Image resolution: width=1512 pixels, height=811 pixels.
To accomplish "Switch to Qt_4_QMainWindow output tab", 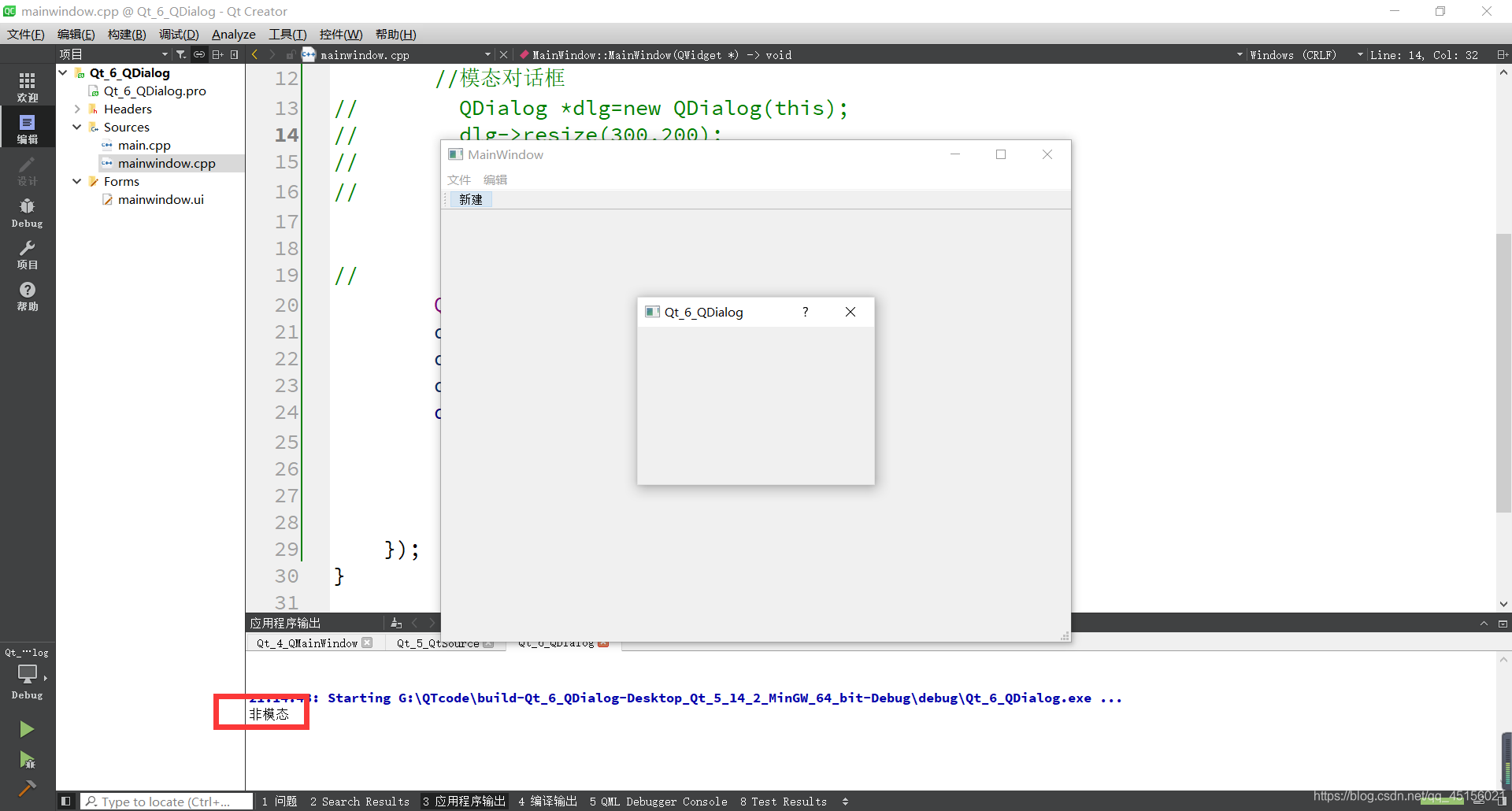I will (307, 643).
